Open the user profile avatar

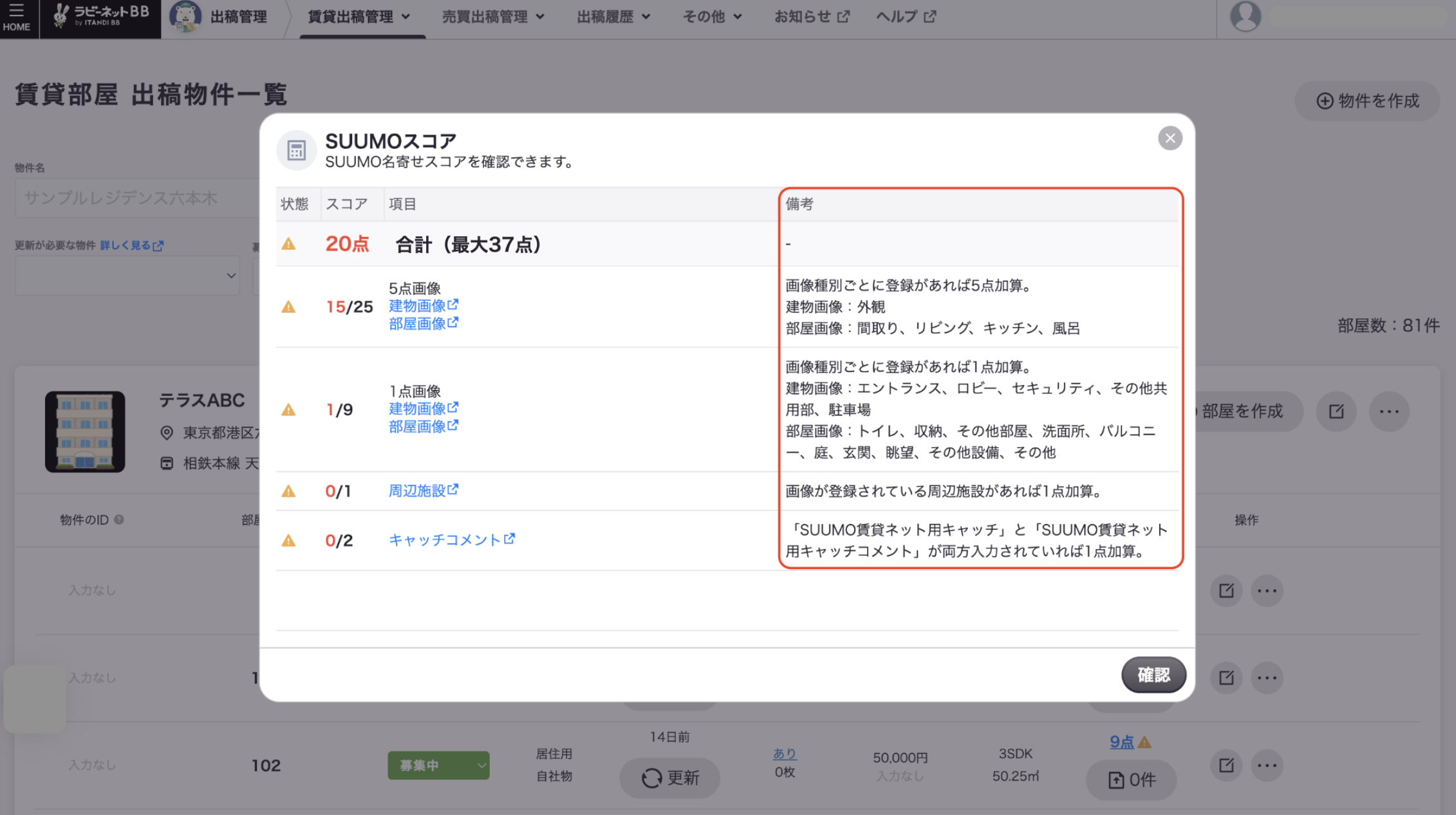1246,17
